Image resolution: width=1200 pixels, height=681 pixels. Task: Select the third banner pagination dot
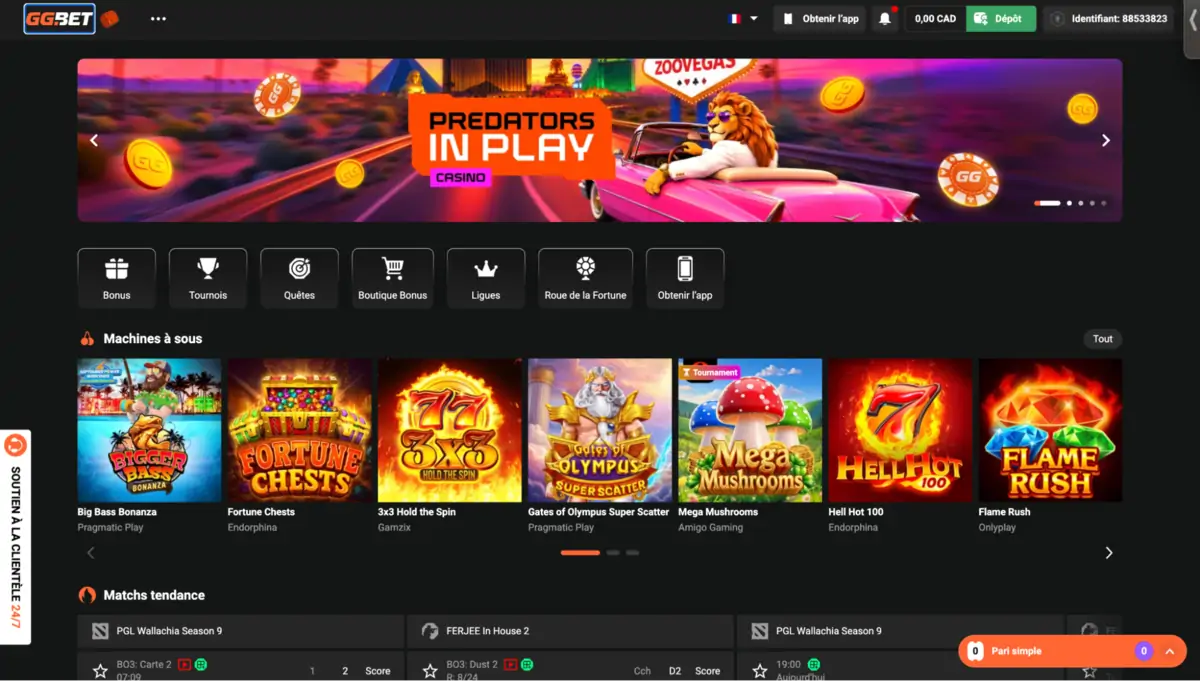click(1081, 203)
